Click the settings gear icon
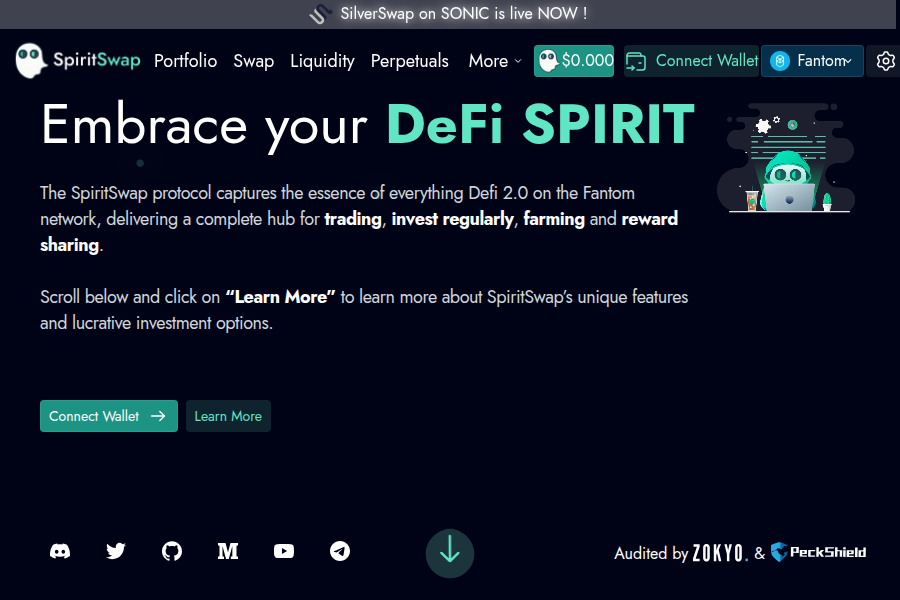 885,61
